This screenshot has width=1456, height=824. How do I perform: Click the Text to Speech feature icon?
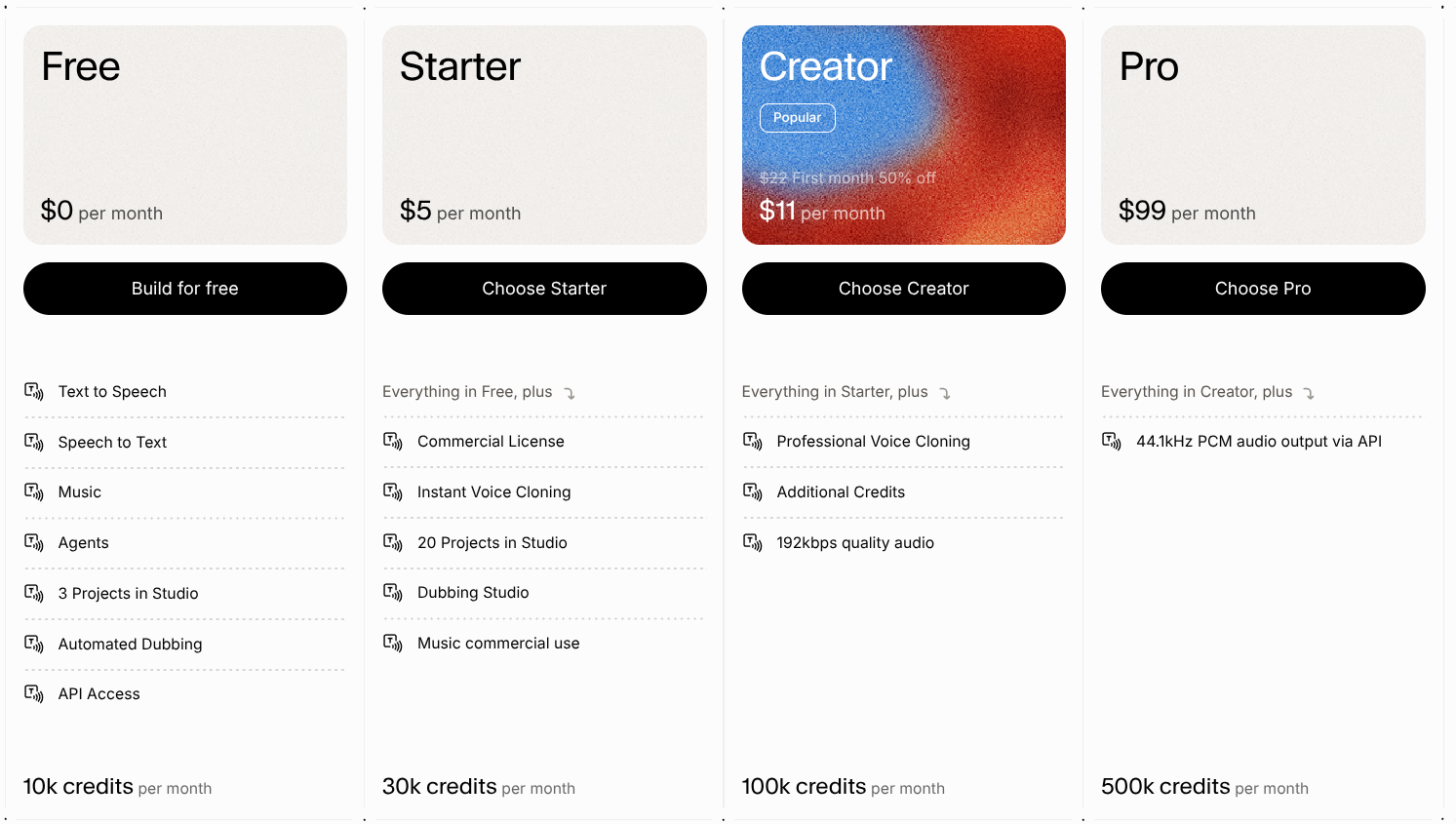coord(33,391)
